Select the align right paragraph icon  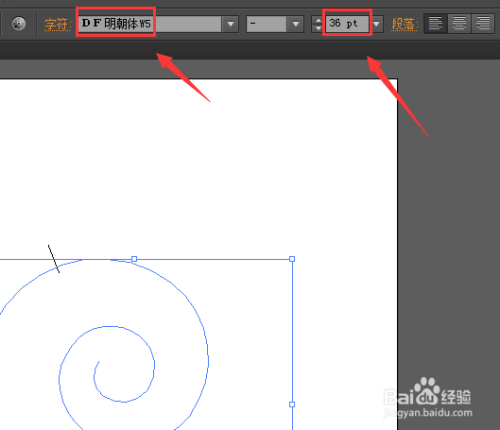tap(483, 24)
